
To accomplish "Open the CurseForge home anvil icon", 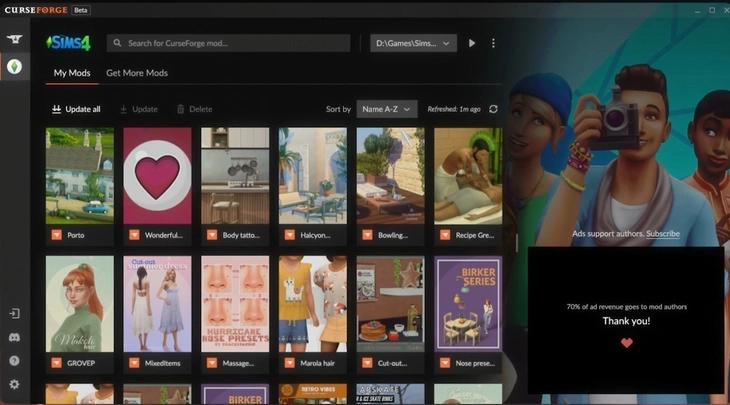I will (x=14, y=39).
